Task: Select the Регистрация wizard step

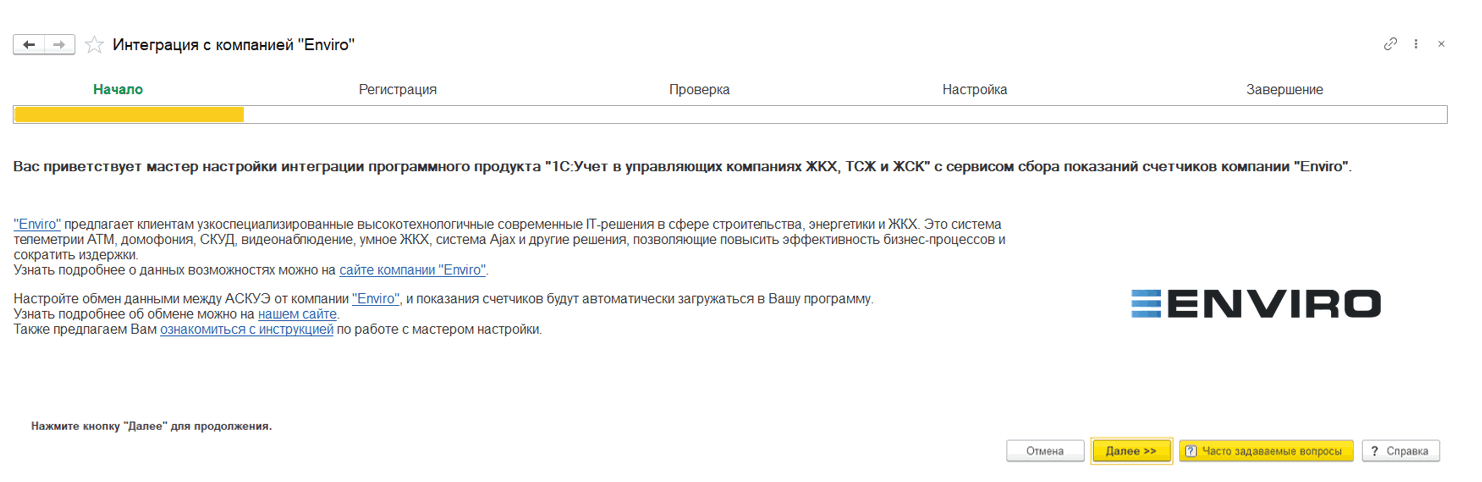Action: pyautogui.click(x=398, y=89)
